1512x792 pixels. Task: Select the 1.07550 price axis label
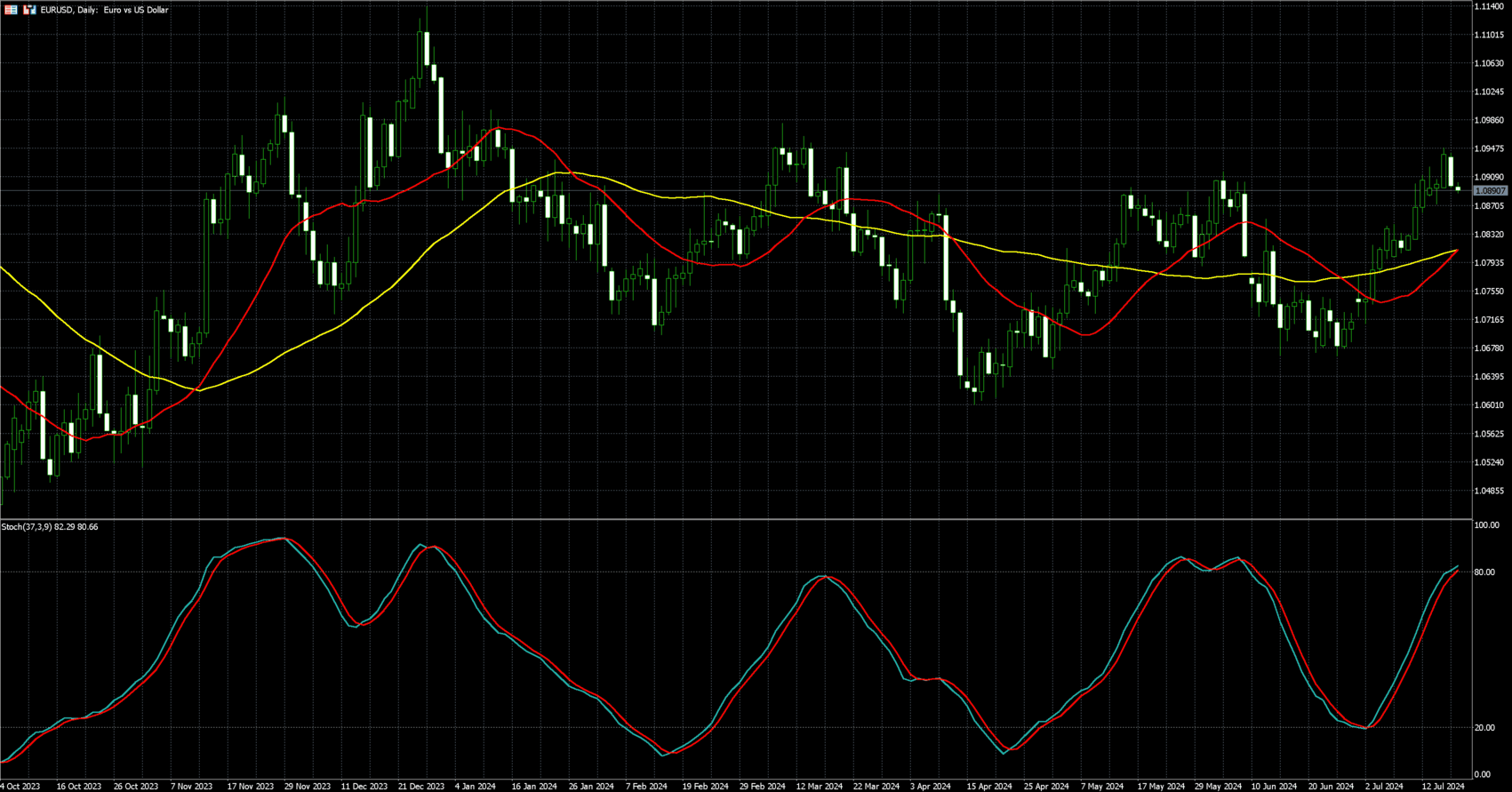pos(1489,291)
